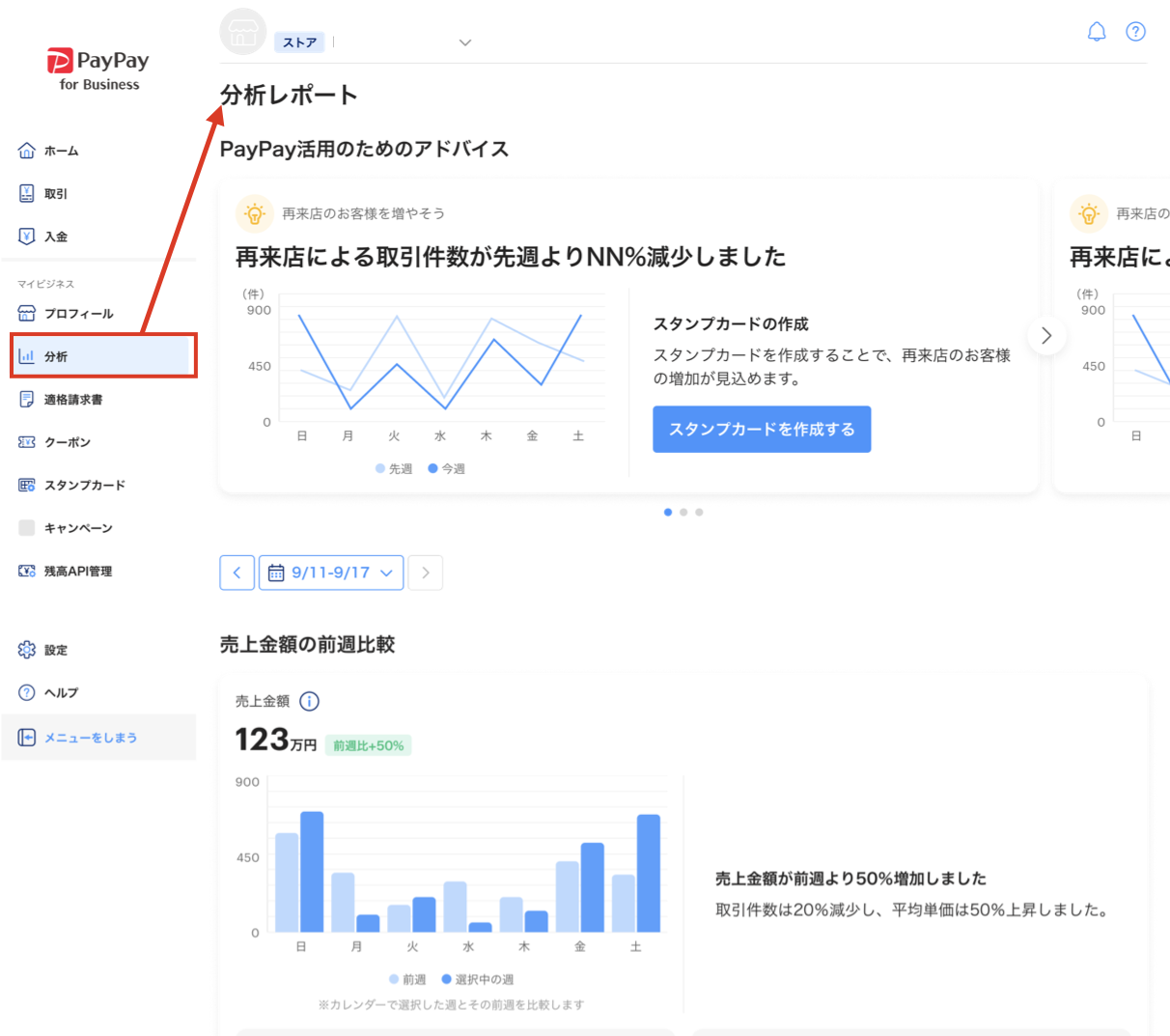
Task: Click the lightbulb icon on the first advice card
Action: coord(255,213)
